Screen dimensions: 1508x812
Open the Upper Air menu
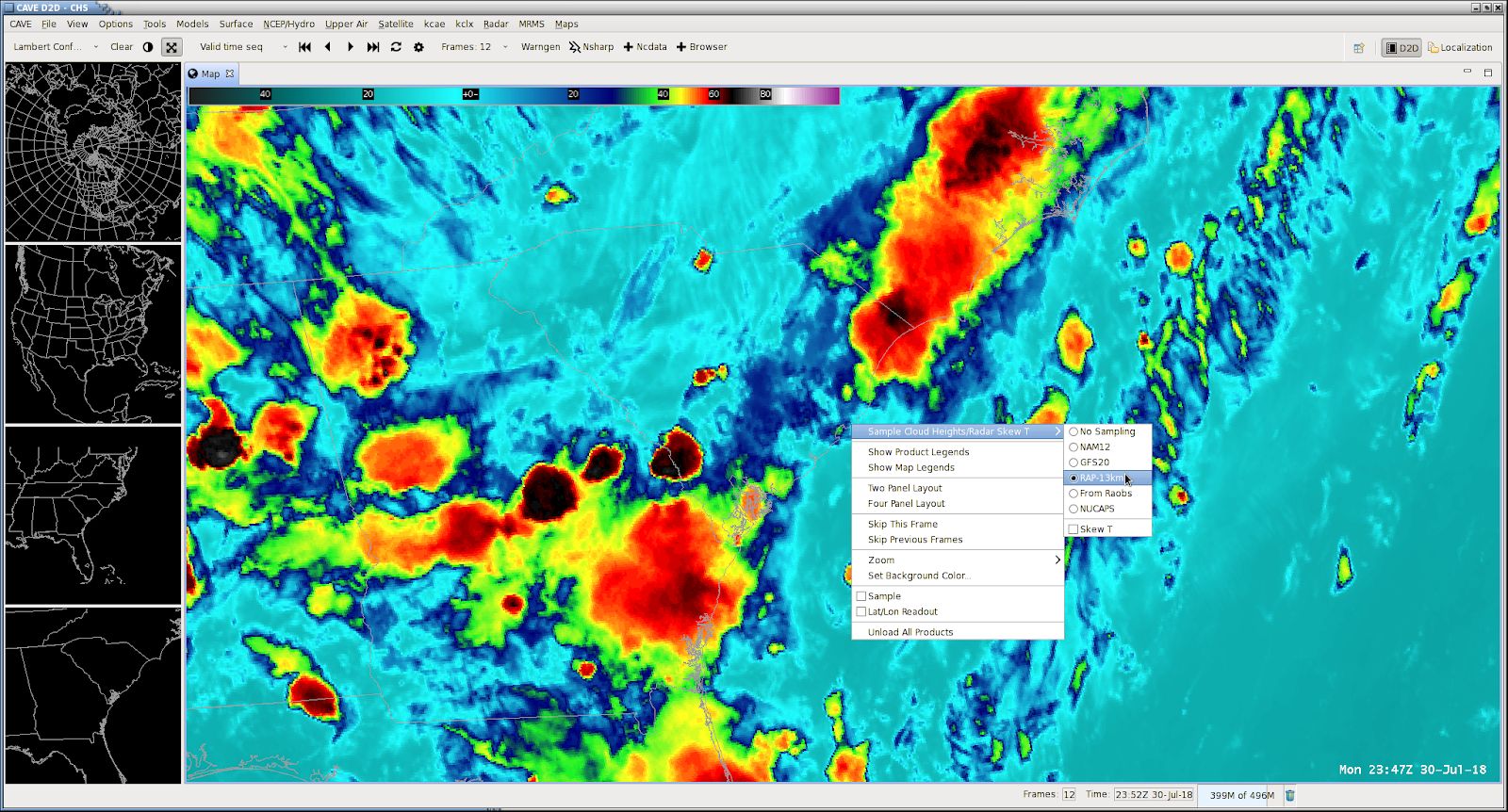(347, 24)
